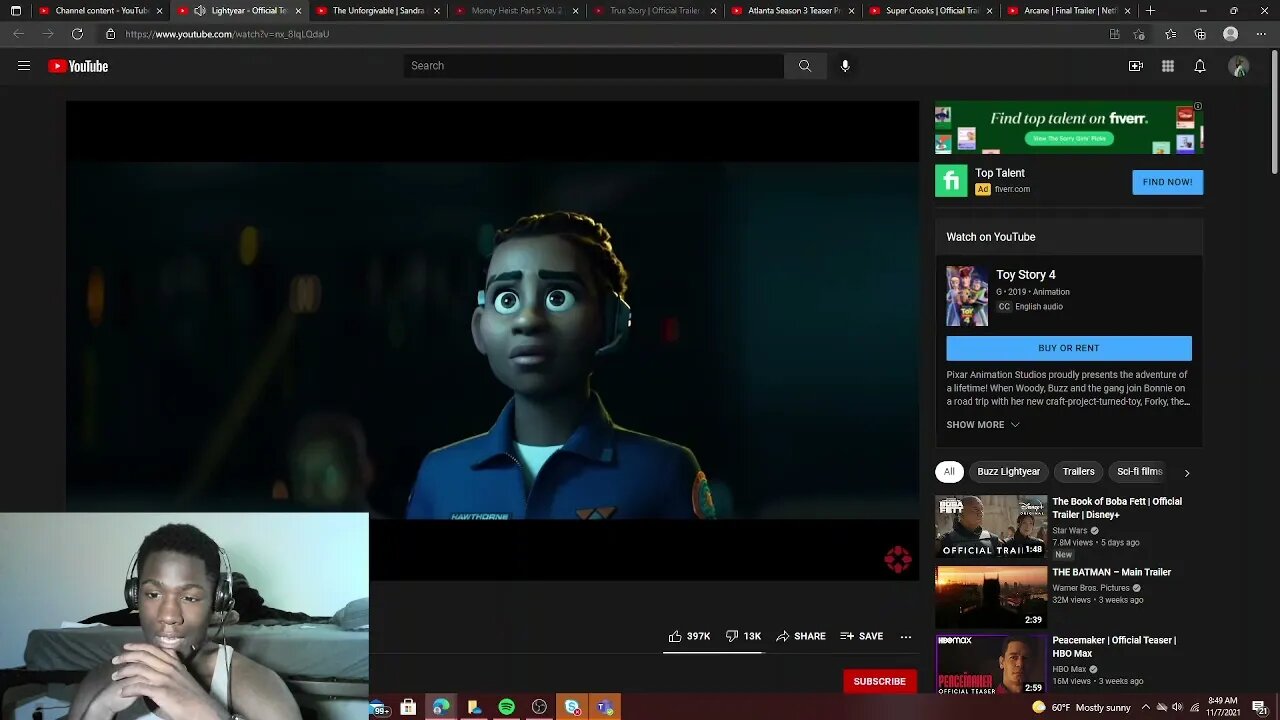Screen dimensions: 1280x720
Task: Open browser Collections
Action: click(1200, 34)
